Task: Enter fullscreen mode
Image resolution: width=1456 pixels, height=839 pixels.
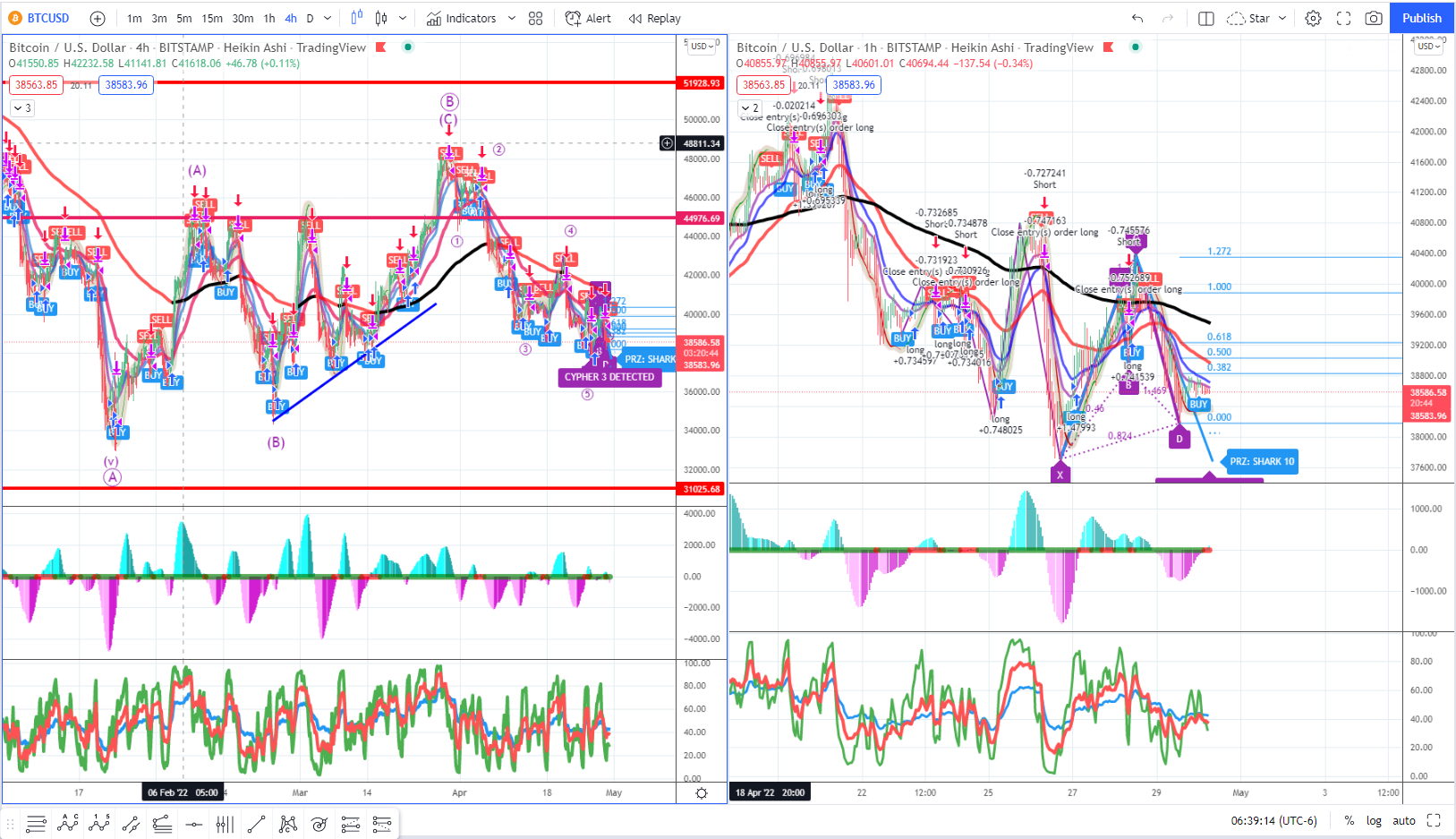Action: pyautogui.click(x=1343, y=18)
